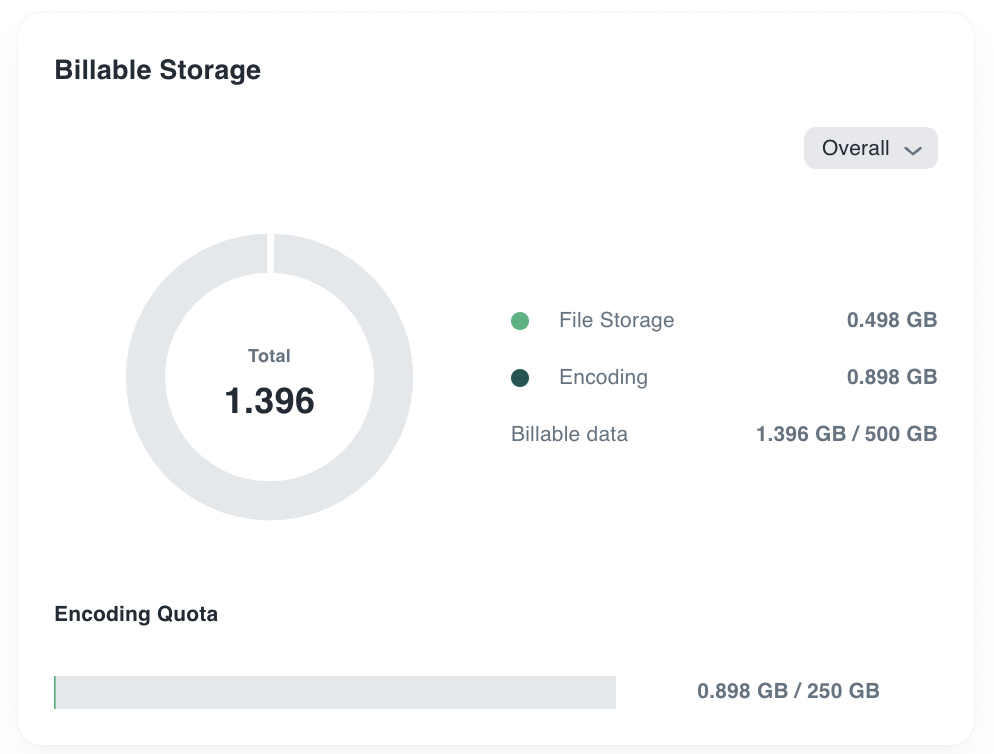Click the 0.898 GB / 250 GB quota text
The width and height of the screenshot is (994, 754).
[x=788, y=691]
